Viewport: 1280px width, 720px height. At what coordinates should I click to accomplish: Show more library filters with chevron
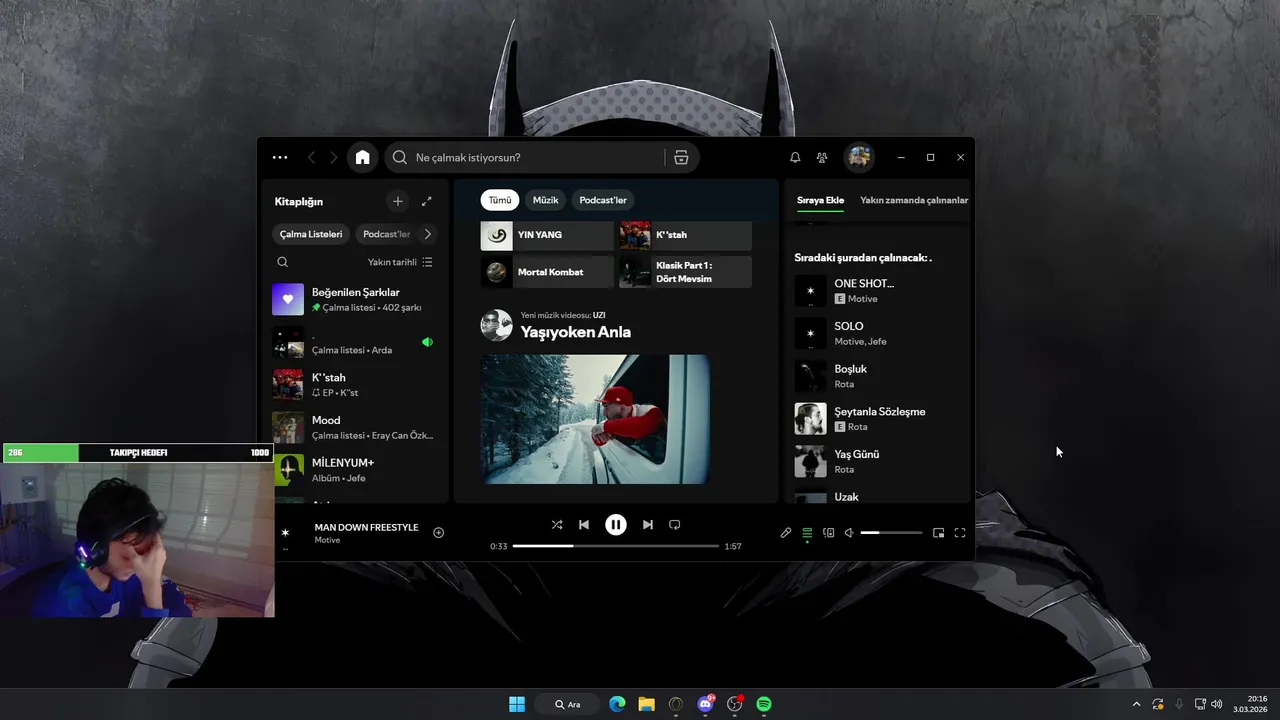pyautogui.click(x=427, y=234)
